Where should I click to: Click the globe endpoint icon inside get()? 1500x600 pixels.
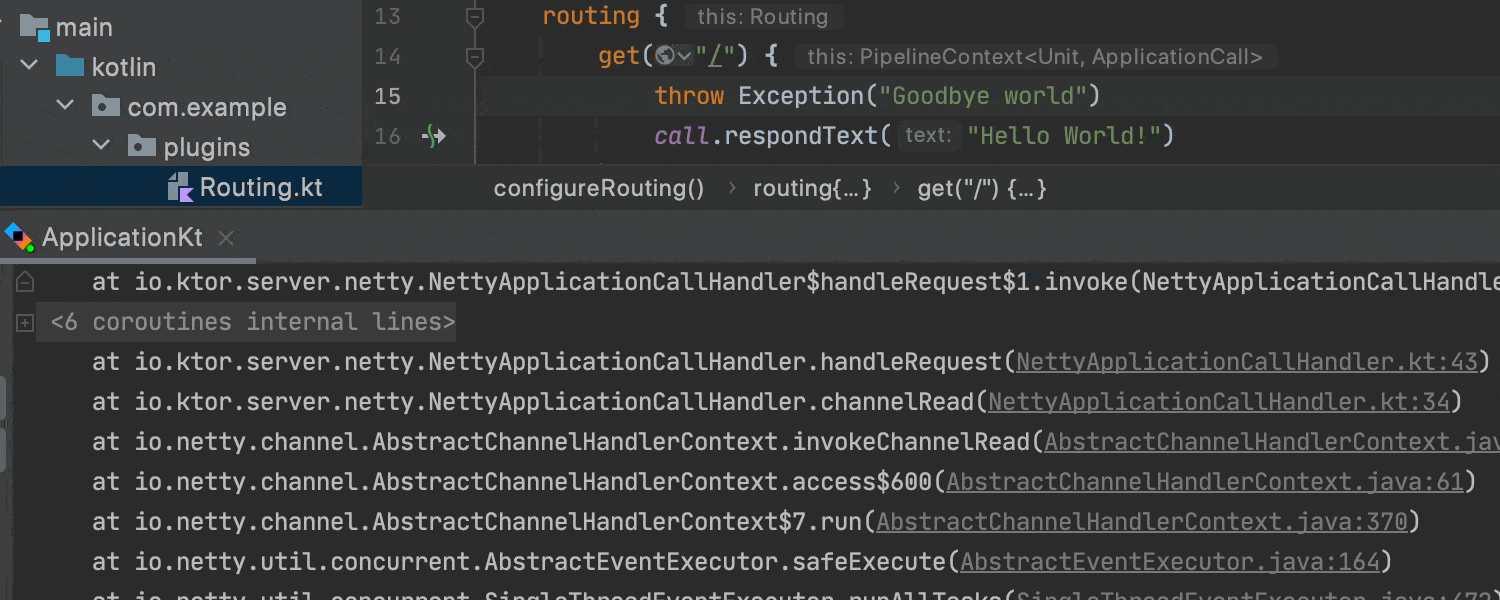(667, 56)
